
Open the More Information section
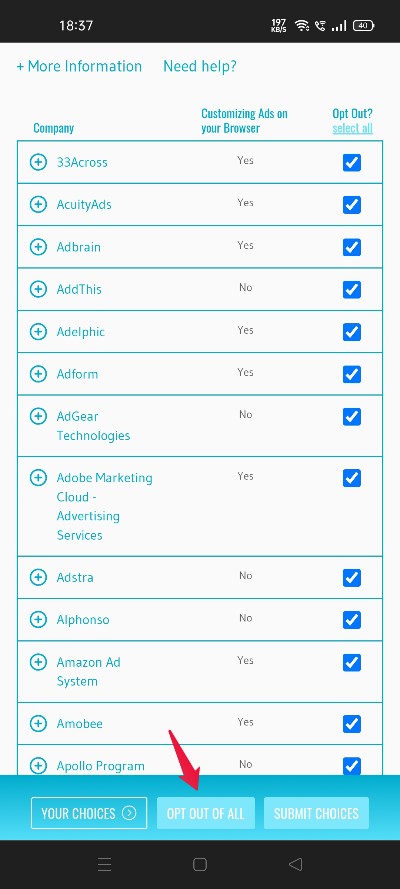coord(79,66)
